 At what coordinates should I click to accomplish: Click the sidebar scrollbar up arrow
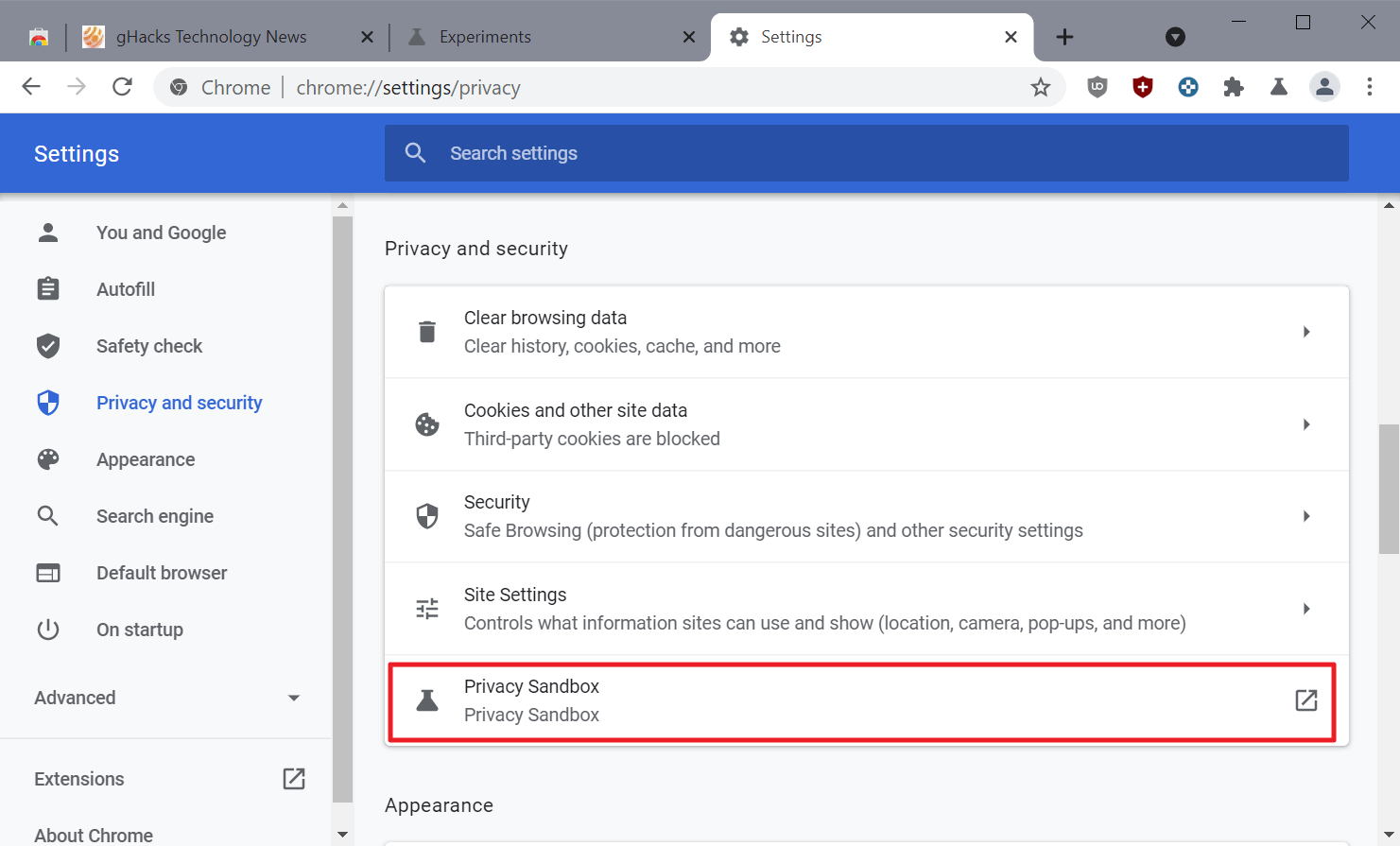point(342,205)
